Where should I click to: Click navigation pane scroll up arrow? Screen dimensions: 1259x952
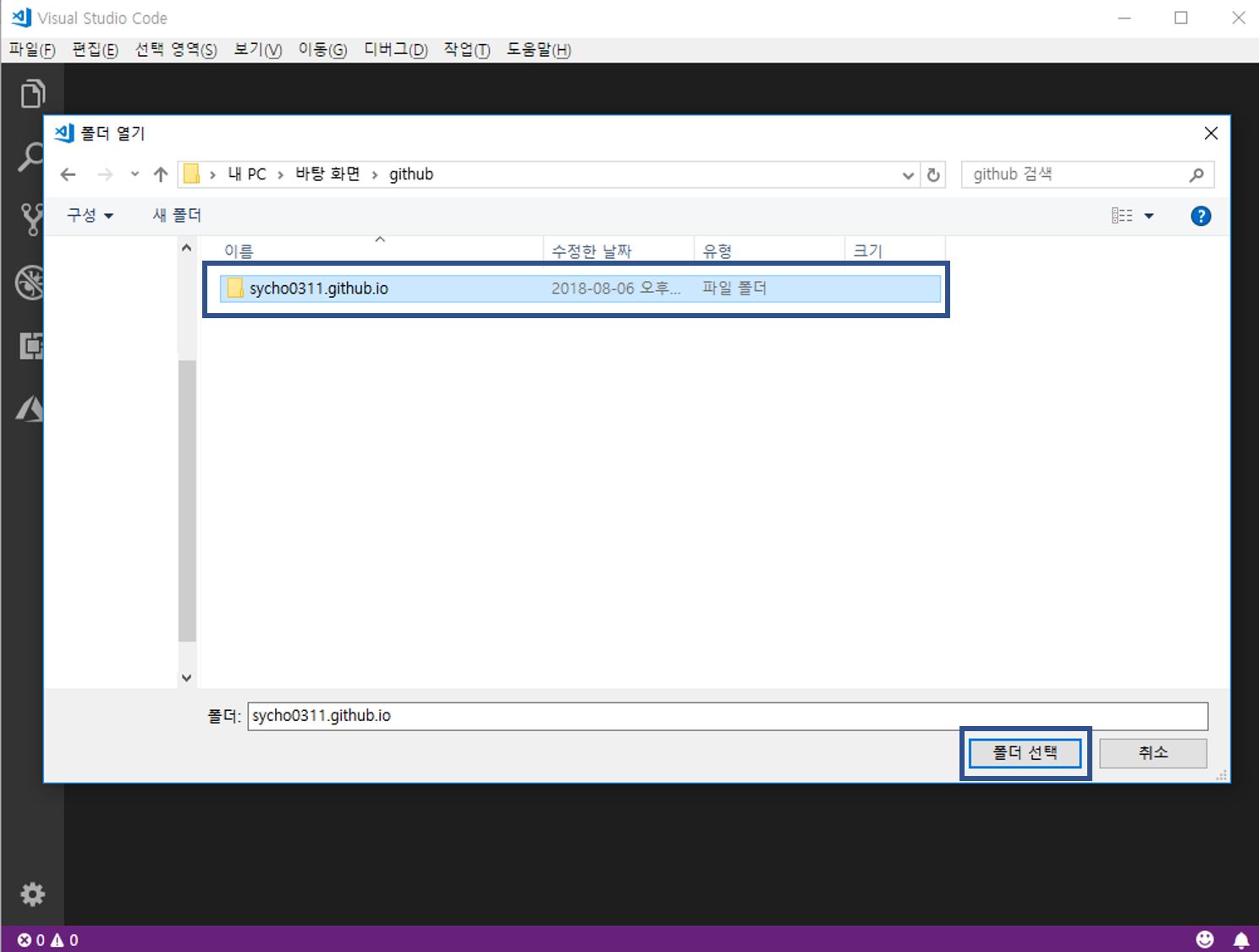pos(187,248)
